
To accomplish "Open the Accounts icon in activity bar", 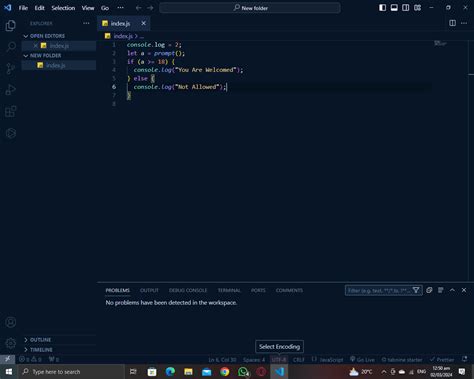I will pyautogui.click(x=11, y=322).
